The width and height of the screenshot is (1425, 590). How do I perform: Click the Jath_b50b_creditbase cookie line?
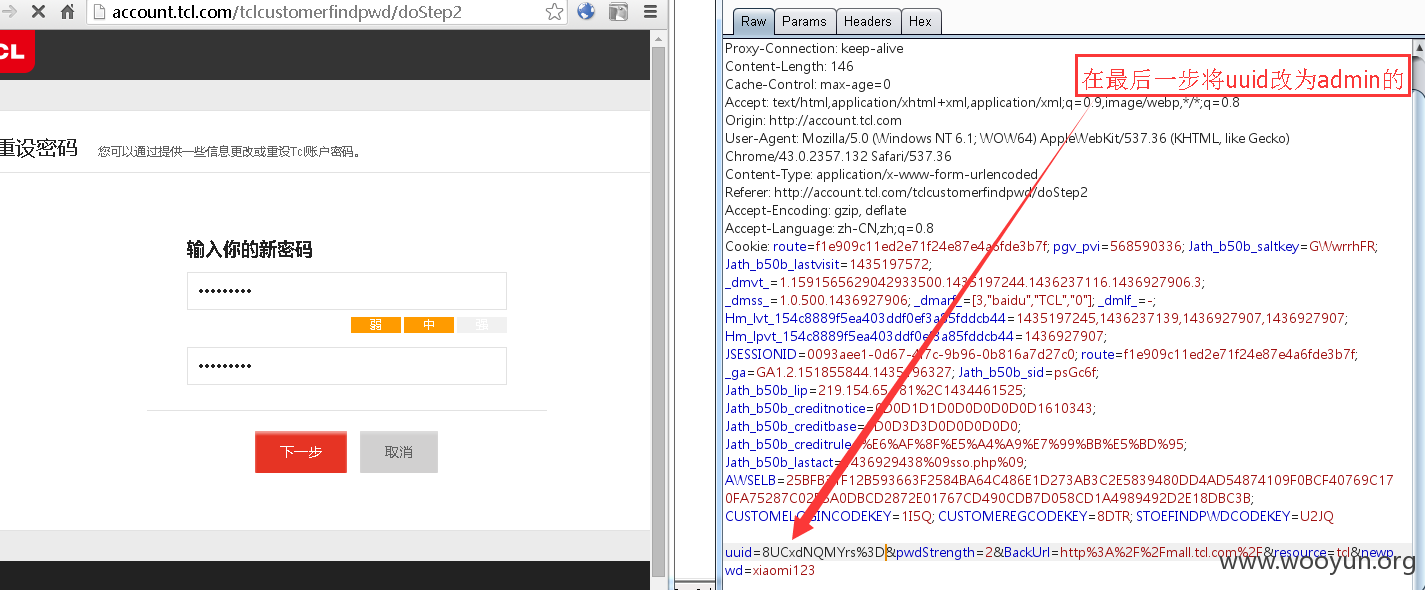pos(872,426)
